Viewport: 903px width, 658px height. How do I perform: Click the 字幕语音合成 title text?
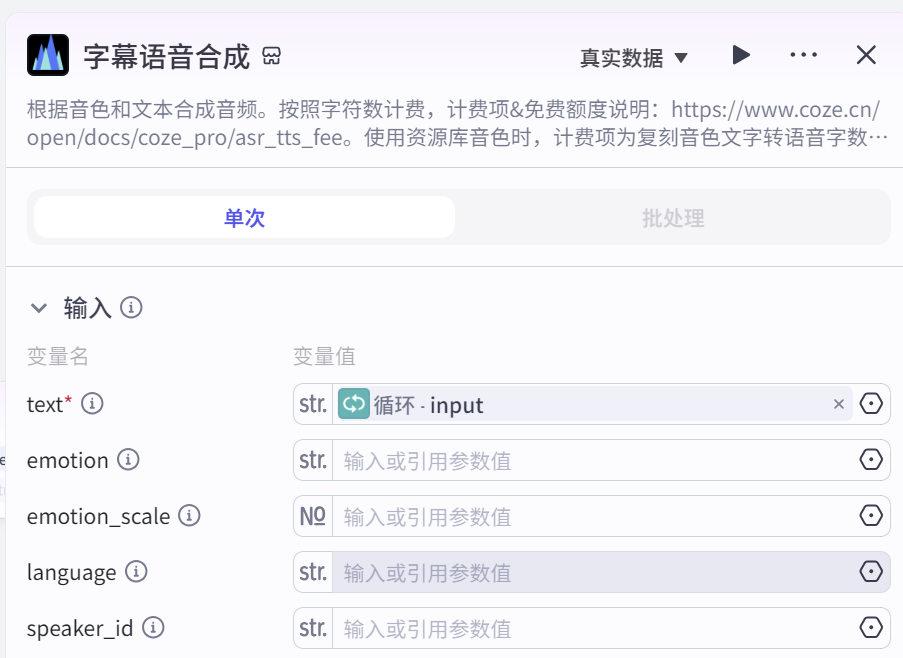[166, 56]
